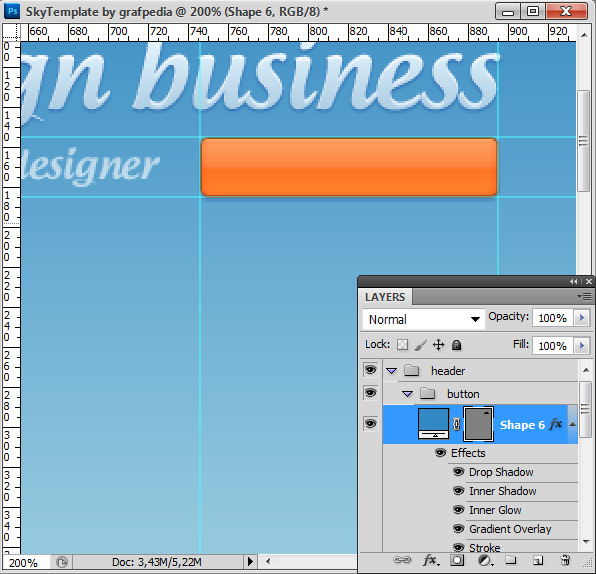Click canvas vertical scrollbar up arrow
Viewport: 596px width, 574px height.
[x=583, y=35]
